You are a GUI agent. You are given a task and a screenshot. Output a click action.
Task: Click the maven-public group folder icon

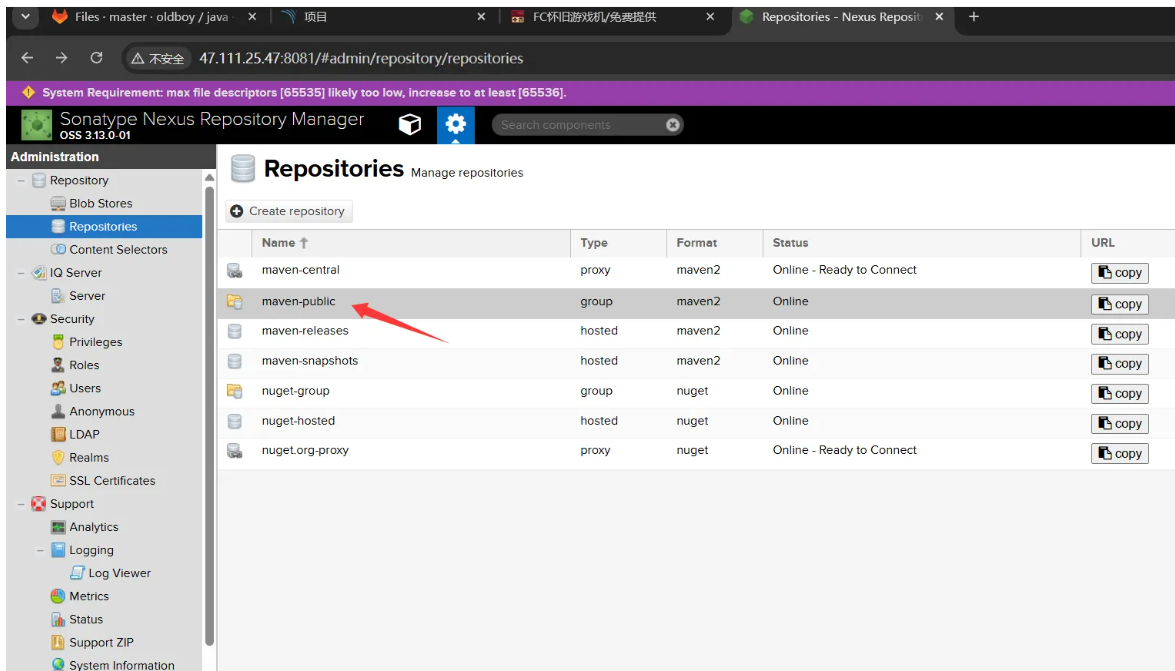pos(235,301)
